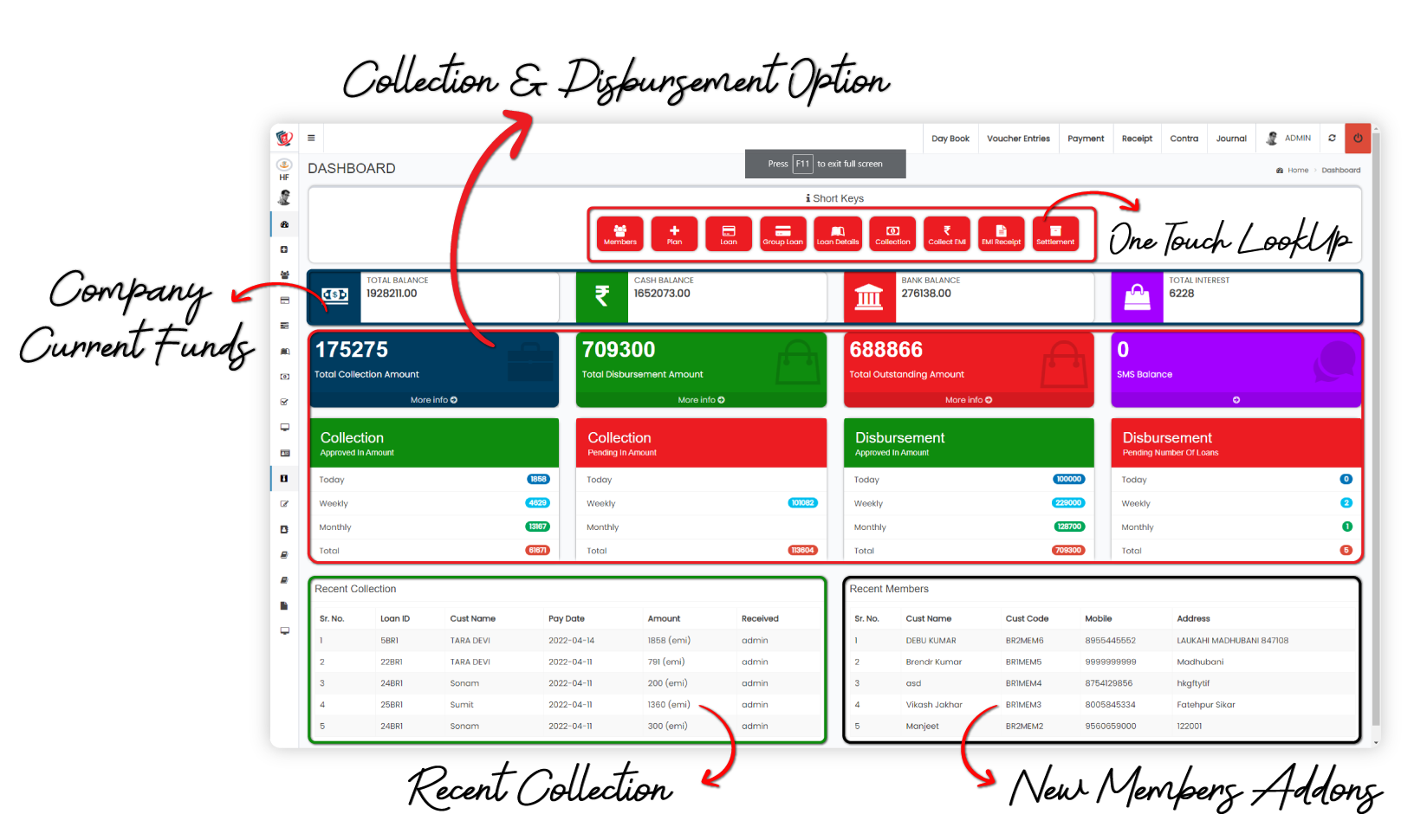Open the Loan Details shortcut
Screen dimensions: 1427x840
[x=837, y=234]
